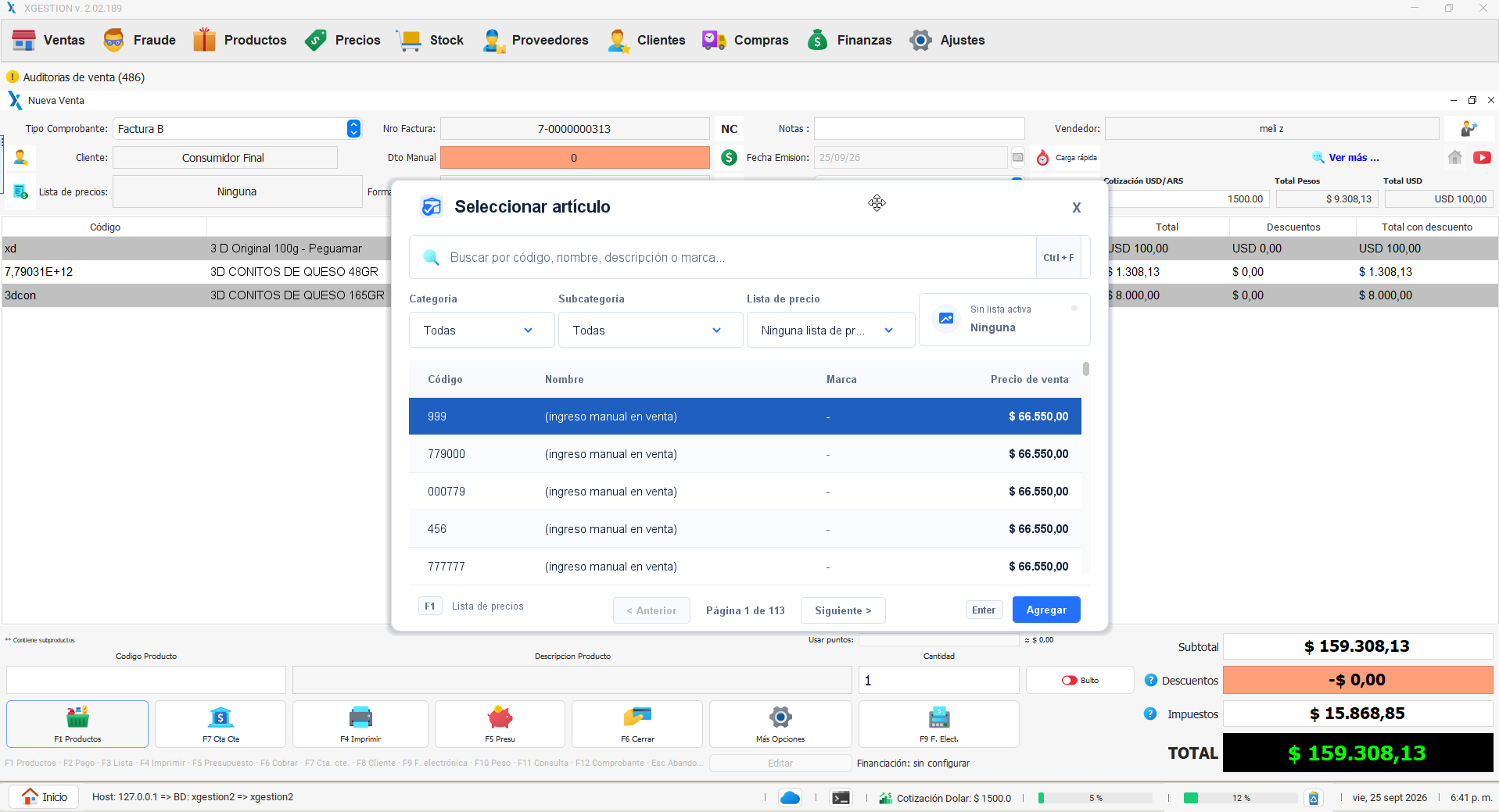Expand the Categoría dropdown
This screenshot has height=812, width=1499.
click(x=482, y=331)
